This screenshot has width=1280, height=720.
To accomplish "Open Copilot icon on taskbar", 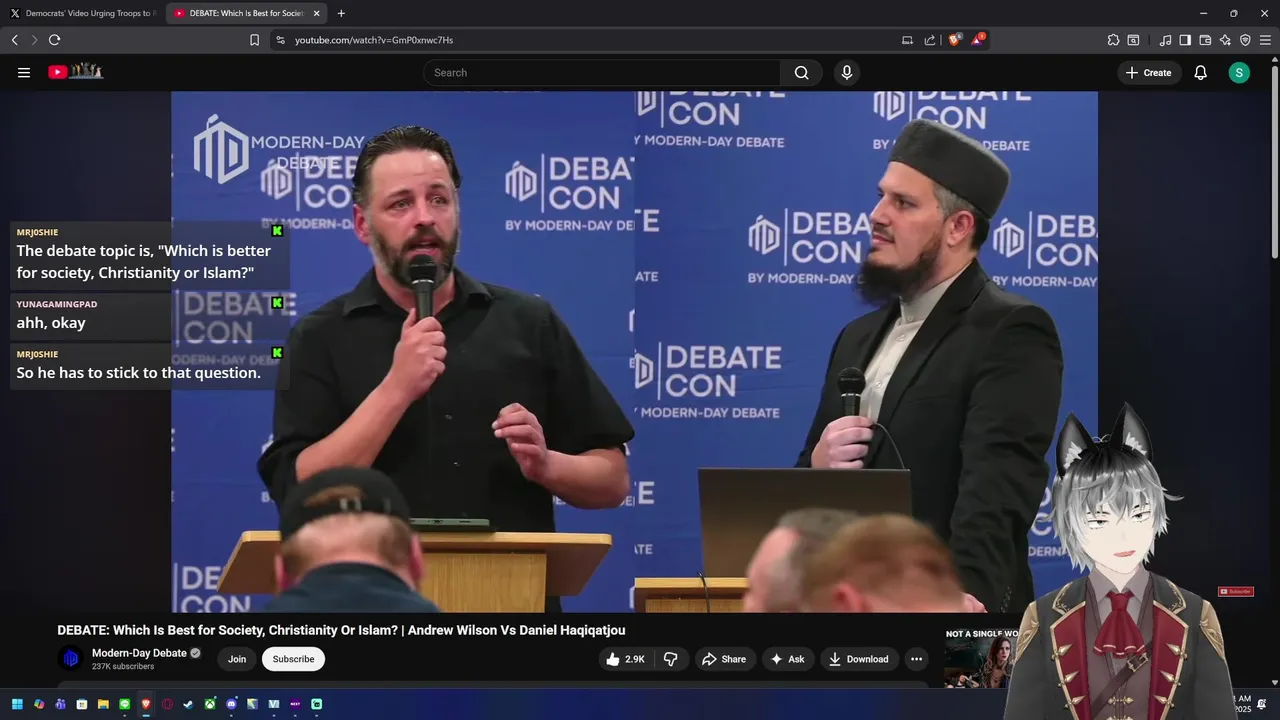I will pos(39,704).
